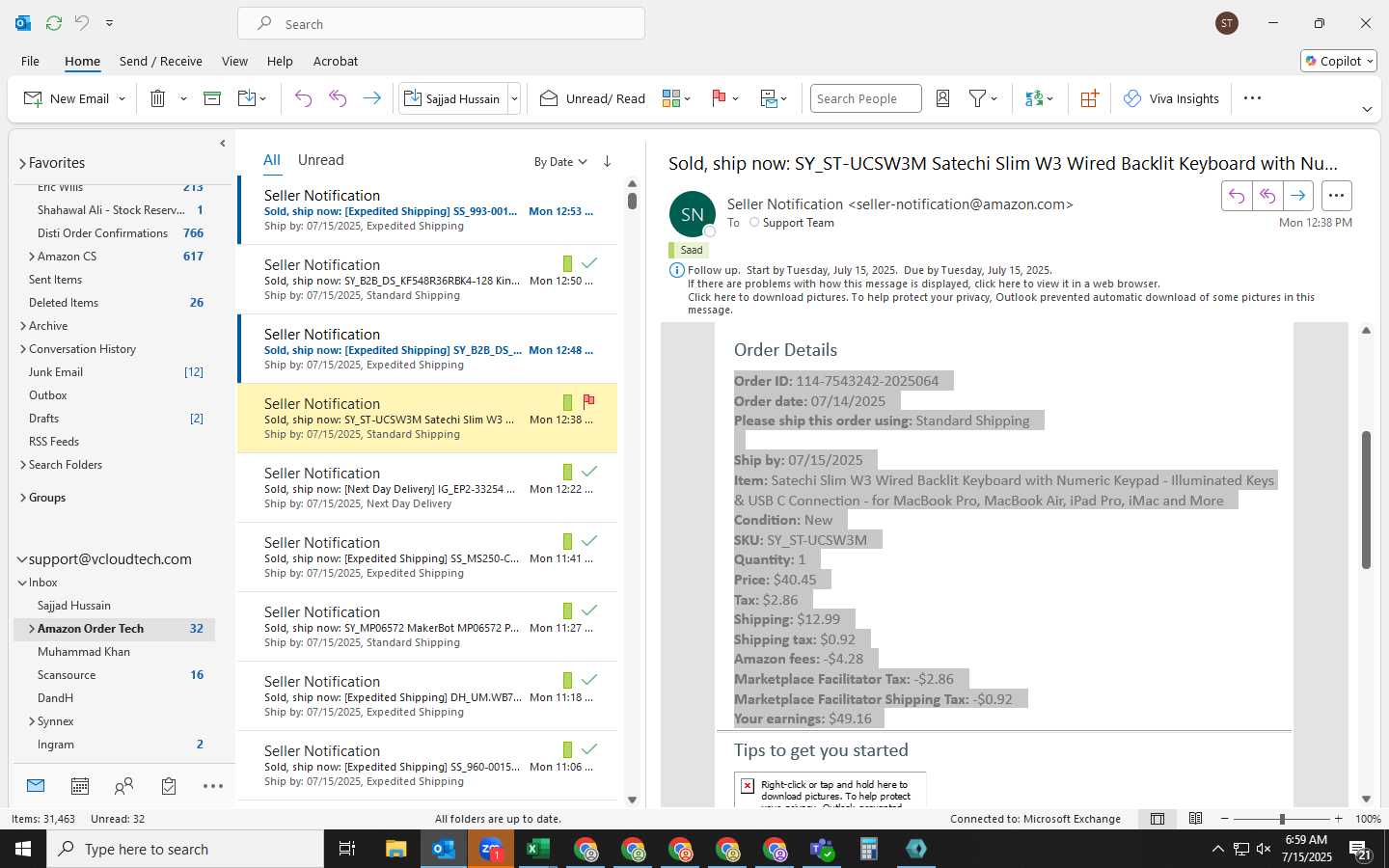Screen dimensions: 1389x868
Task: Switch to Mail view in navigation bar
Action: (36, 786)
